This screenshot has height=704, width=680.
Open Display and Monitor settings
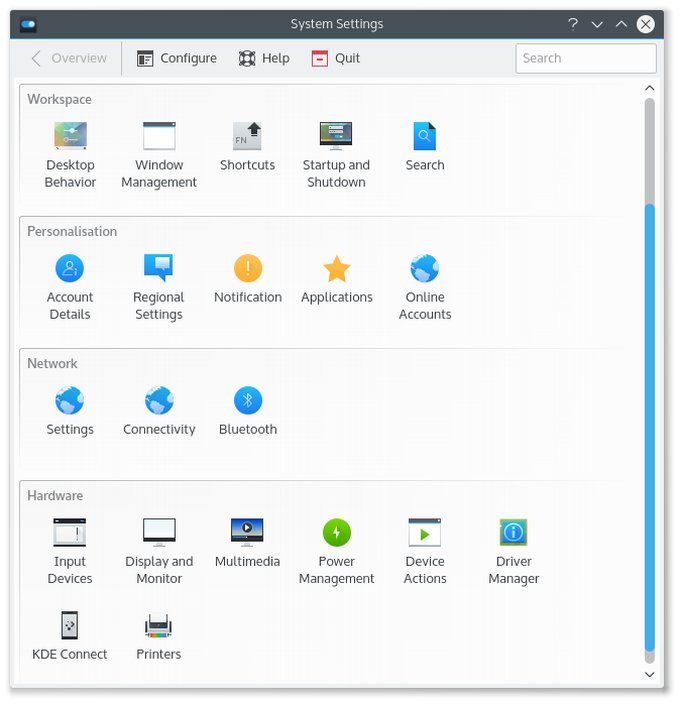(x=159, y=533)
